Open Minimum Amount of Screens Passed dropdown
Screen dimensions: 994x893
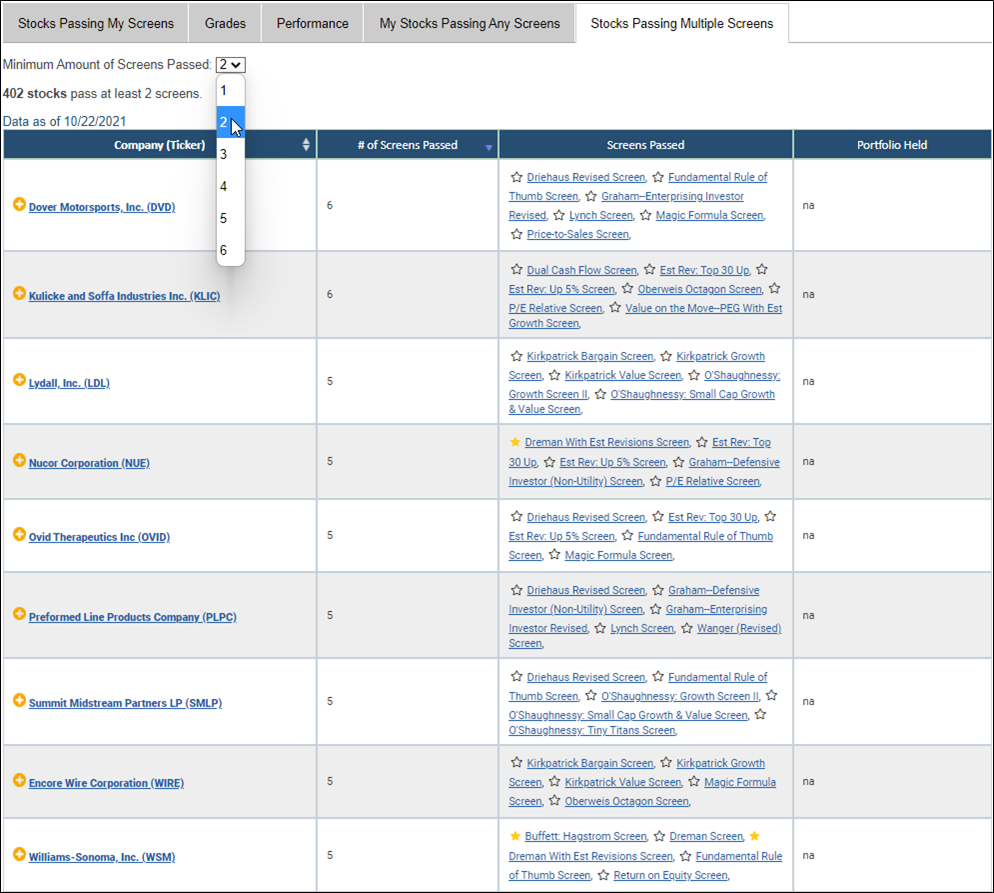[x=230, y=65]
